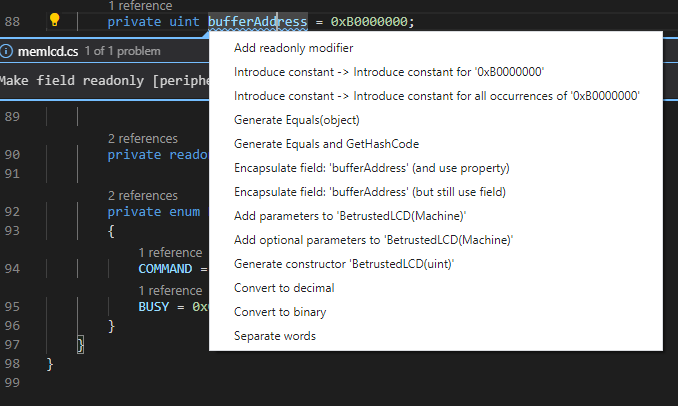Choose Encapsulate field but still use field
Viewport: 678px width, 406px height.
tap(370, 192)
